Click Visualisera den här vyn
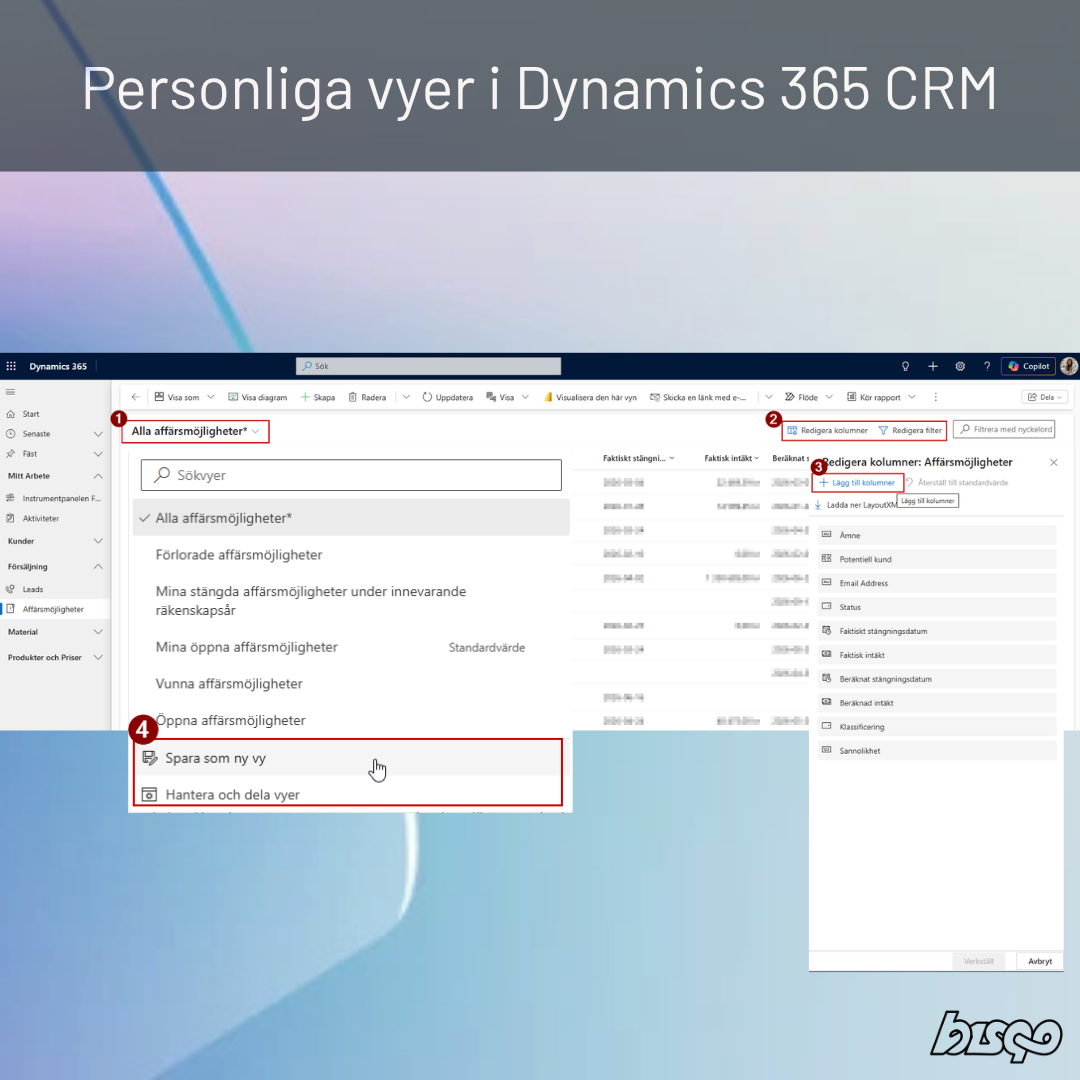This screenshot has width=1080, height=1080. point(590,397)
